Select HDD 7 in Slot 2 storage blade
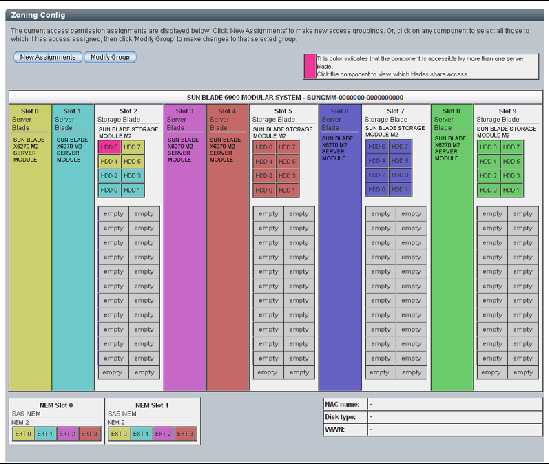Viewport: 549px width, 464px height. tap(132, 147)
